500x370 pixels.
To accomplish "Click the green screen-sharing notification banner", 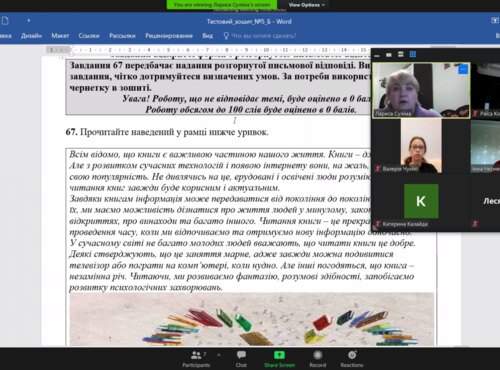I will 222,5.
